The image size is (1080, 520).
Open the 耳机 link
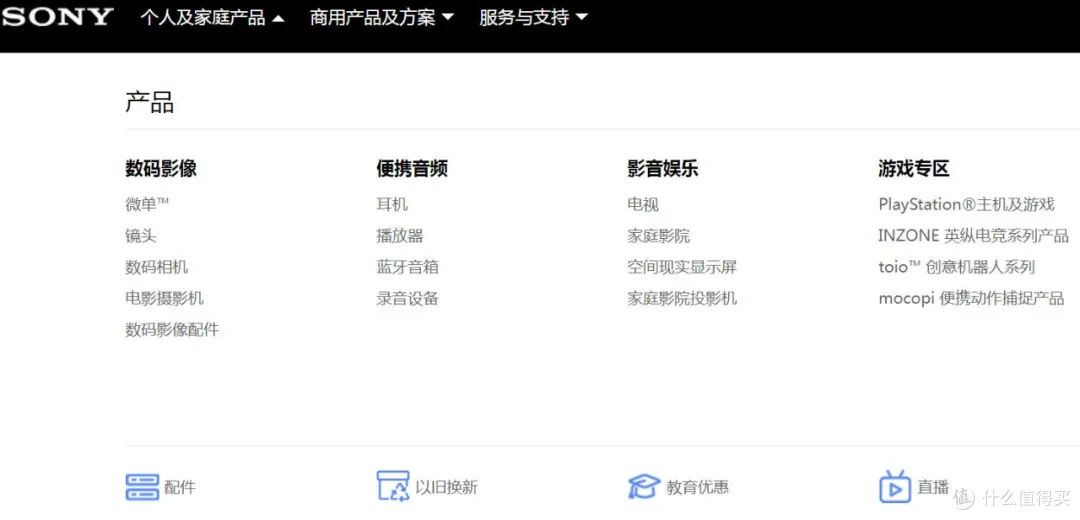[x=392, y=205]
